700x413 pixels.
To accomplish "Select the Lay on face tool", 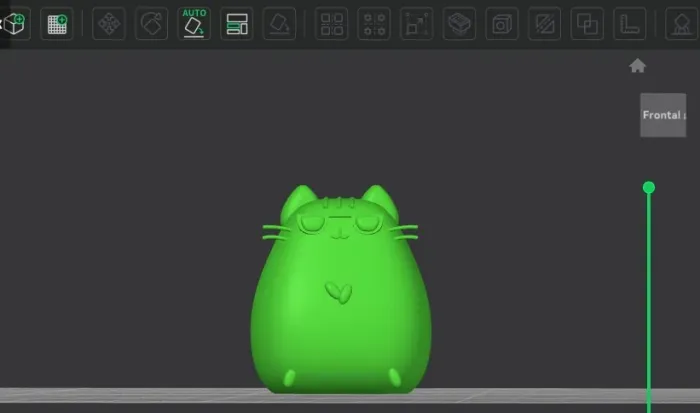I will tap(279, 24).
